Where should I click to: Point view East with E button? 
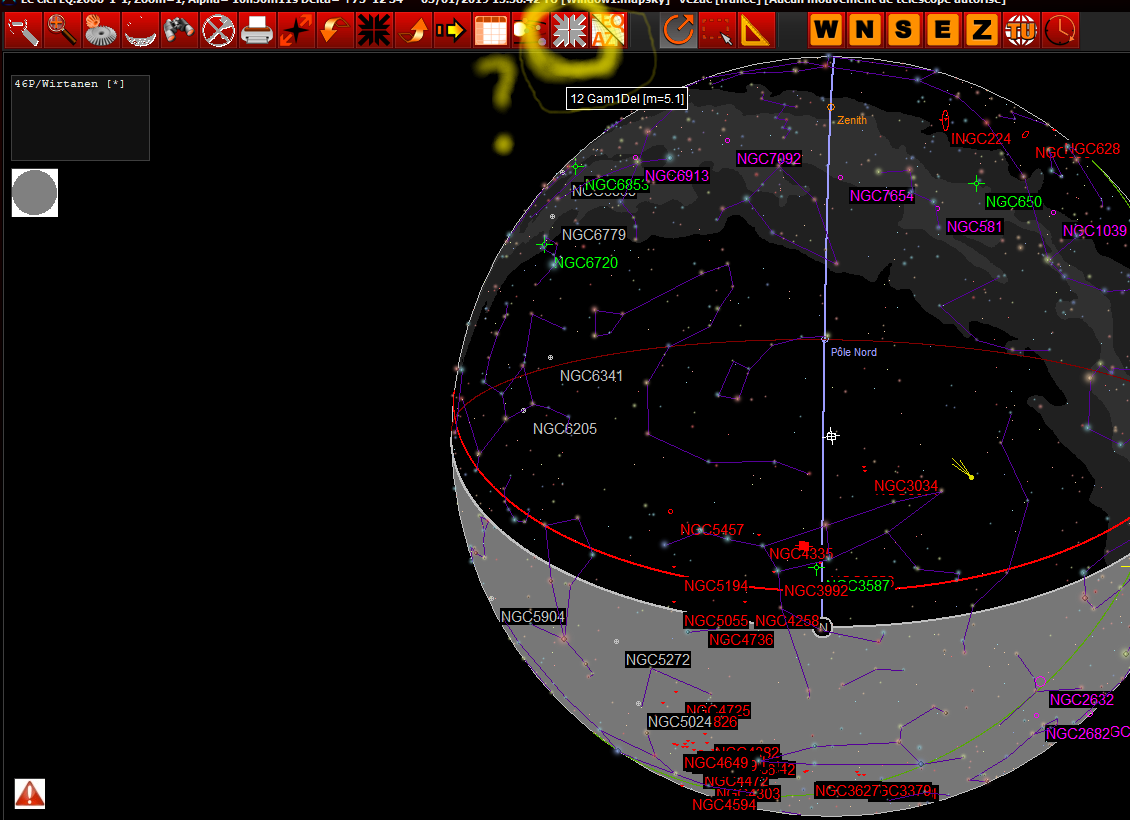click(x=943, y=31)
